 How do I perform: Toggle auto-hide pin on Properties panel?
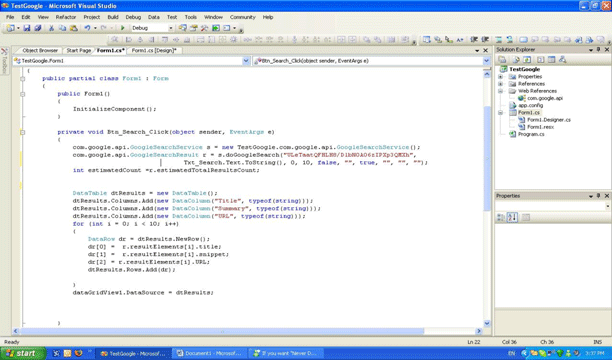599,196
